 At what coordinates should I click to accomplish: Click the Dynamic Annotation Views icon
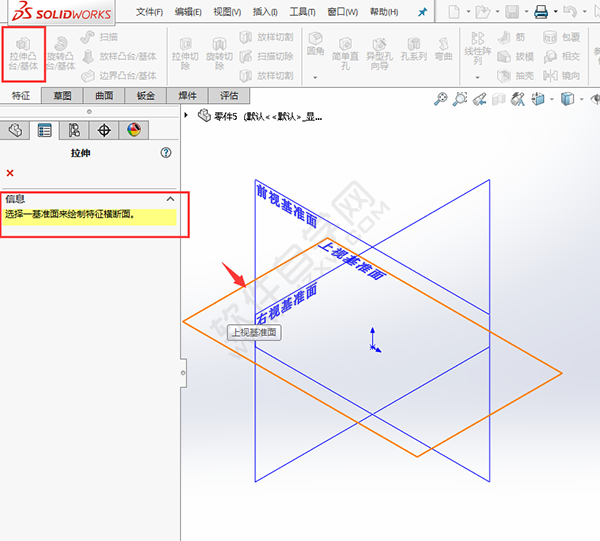(518, 99)
